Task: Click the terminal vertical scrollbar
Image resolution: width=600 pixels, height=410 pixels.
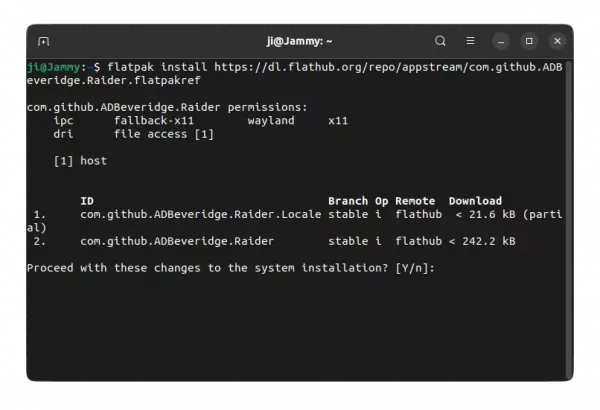Action: click(x=569, y=218)
